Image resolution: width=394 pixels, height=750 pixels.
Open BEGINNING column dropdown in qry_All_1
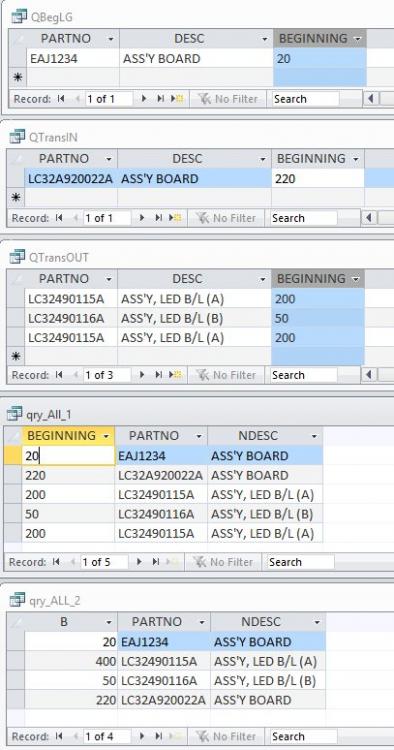point(106,436)
